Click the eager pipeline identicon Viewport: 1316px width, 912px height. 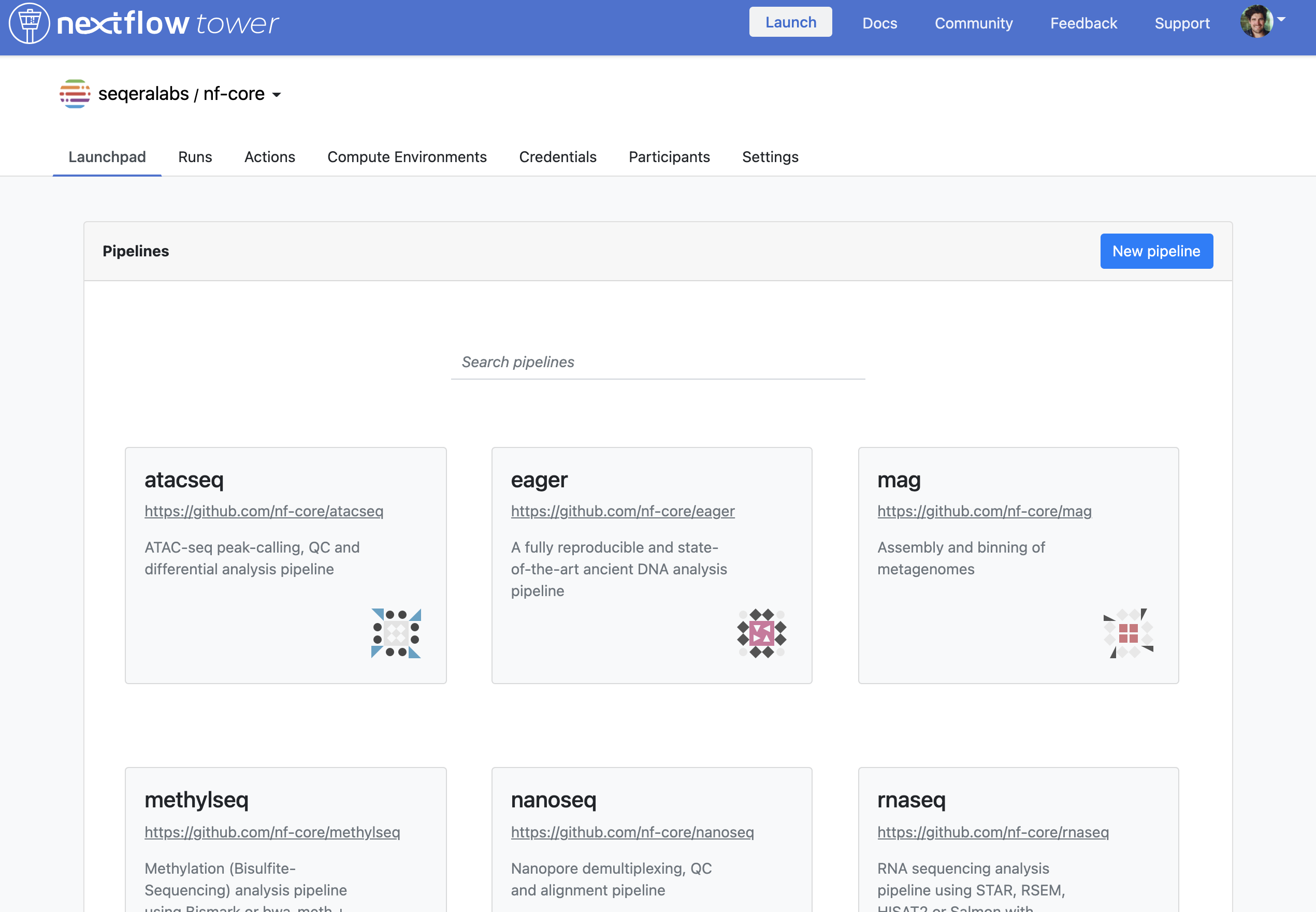point(762,633)
